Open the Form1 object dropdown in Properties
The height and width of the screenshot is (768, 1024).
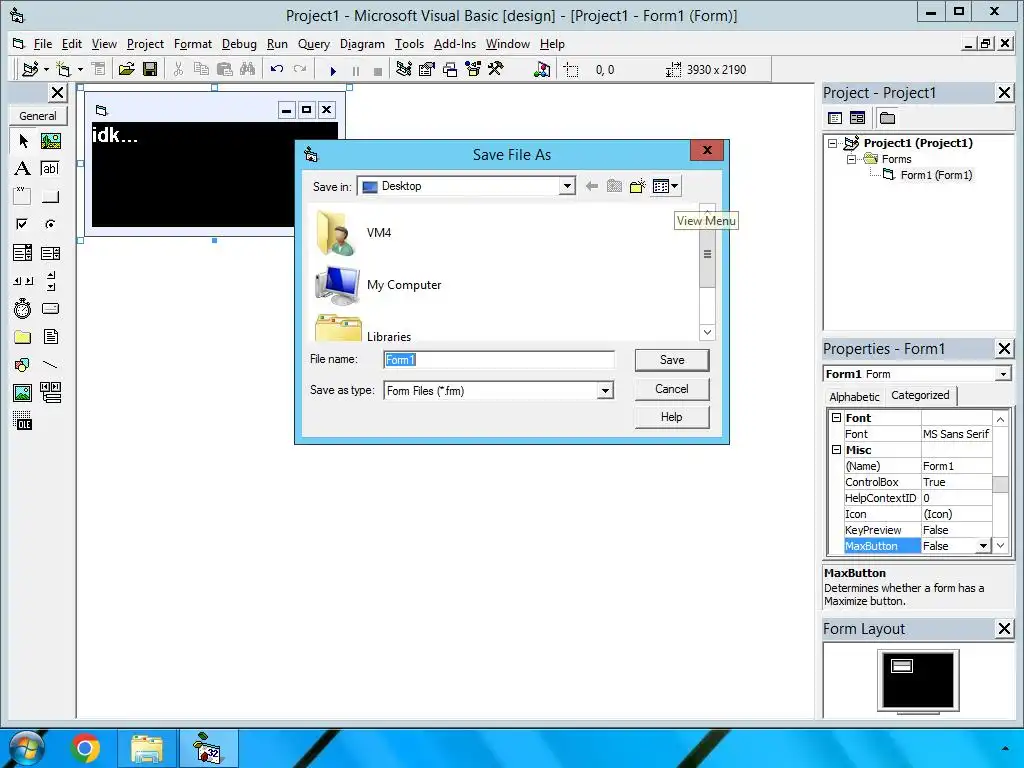coord(1003,374)
